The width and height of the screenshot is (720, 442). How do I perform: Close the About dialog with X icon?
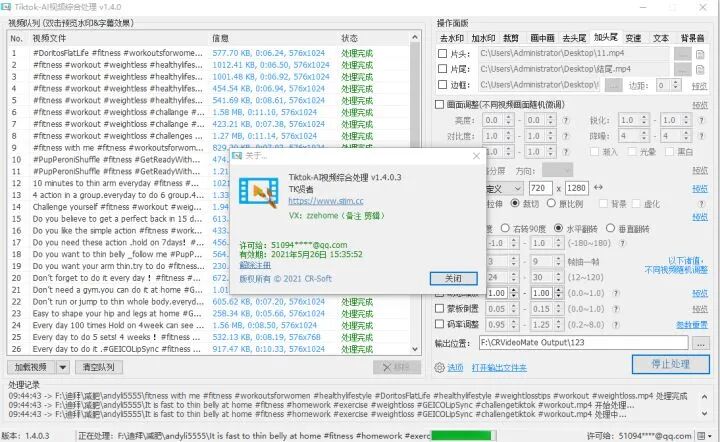pyautogui.click(x=476, y=156)
